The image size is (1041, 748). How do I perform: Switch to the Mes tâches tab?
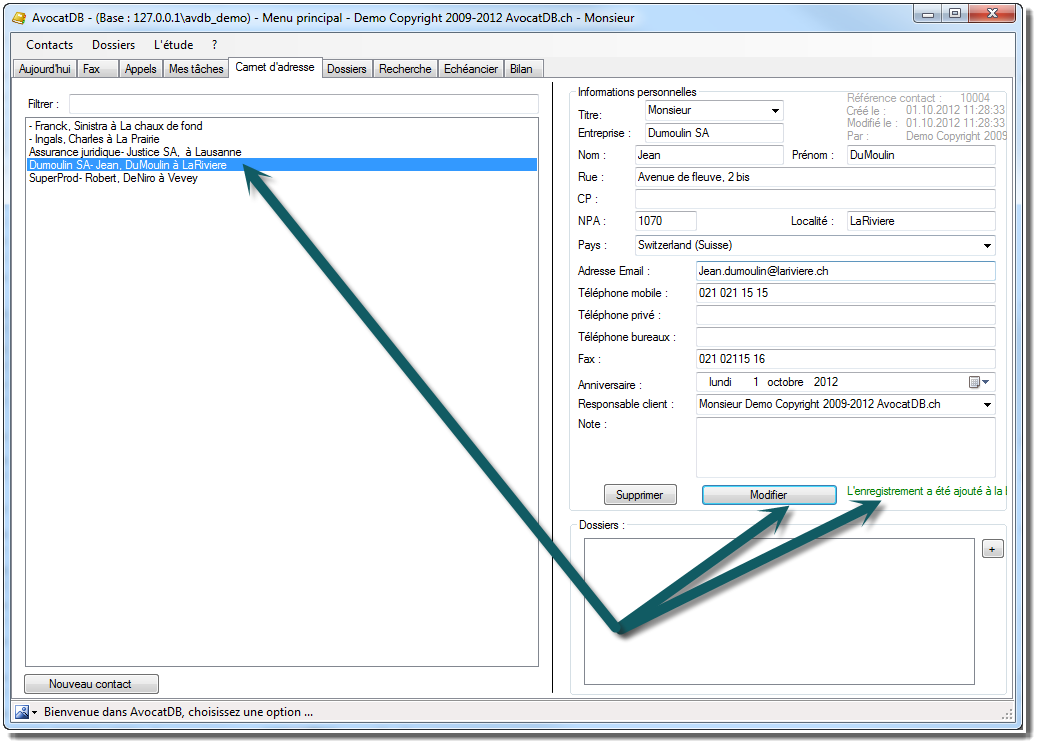coord(196,69)
